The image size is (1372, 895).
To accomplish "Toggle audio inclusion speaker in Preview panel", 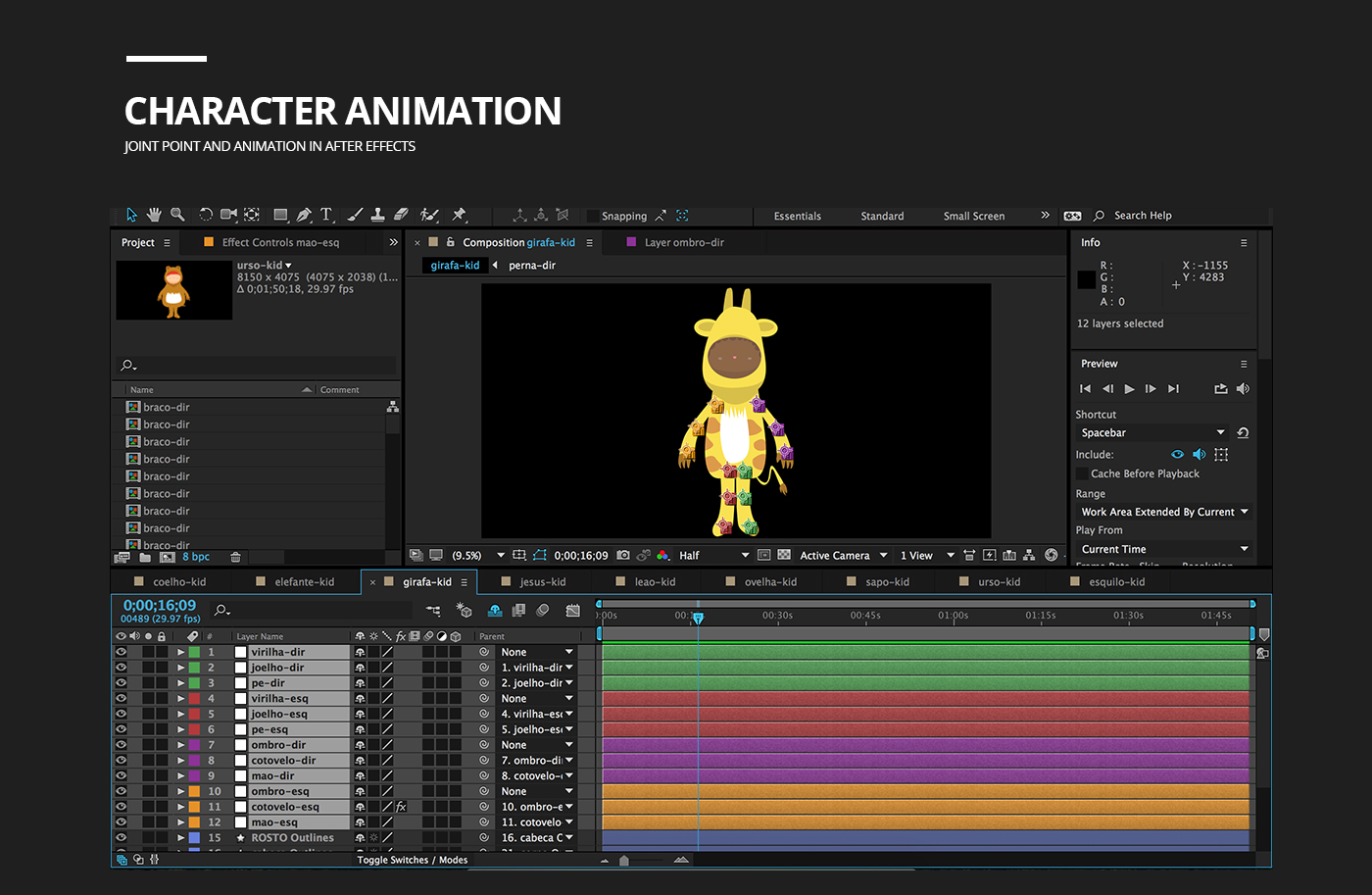I will 1199,454.
